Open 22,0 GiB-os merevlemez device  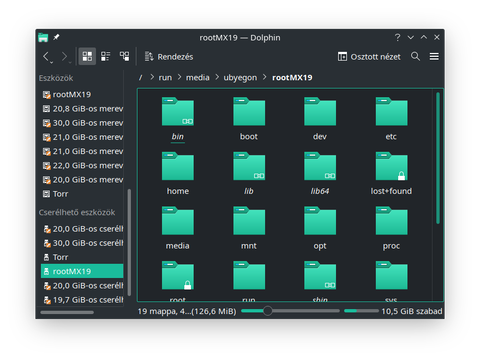pos(82,165)
